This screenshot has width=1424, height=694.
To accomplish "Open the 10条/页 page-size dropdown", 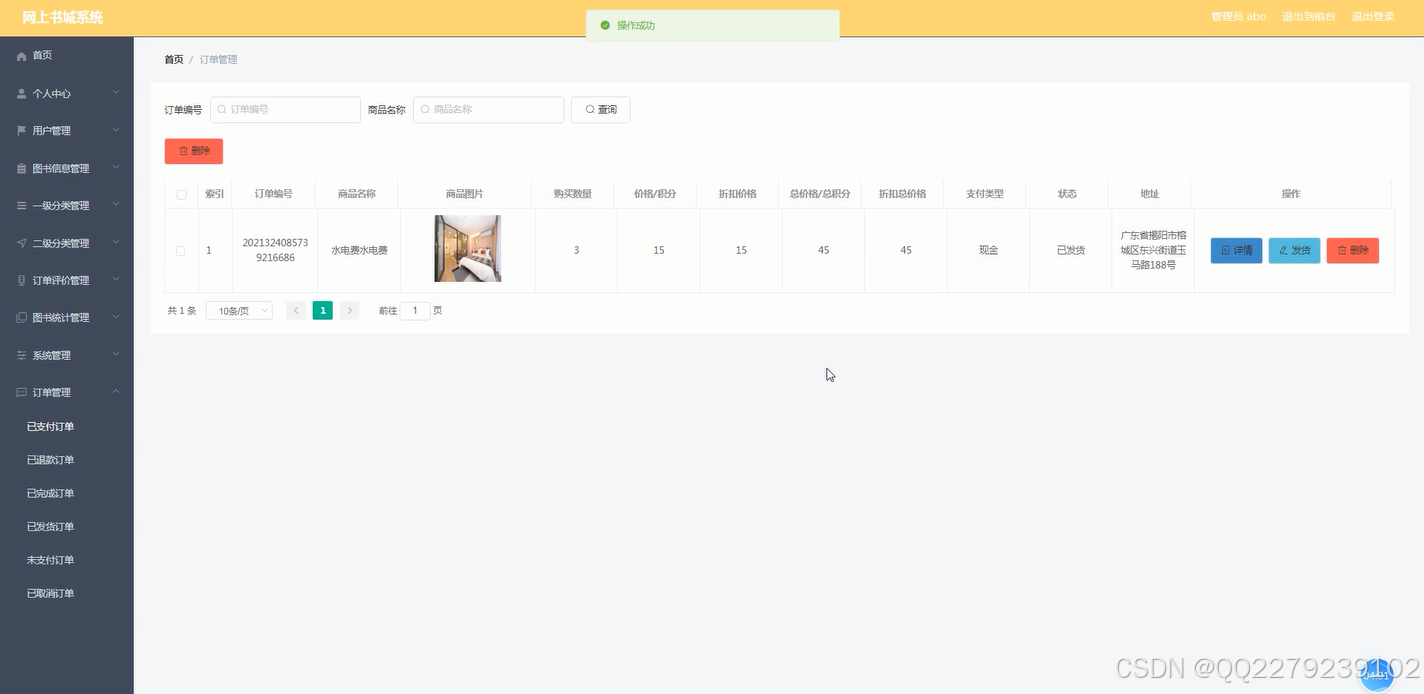I will pos(238,310).
